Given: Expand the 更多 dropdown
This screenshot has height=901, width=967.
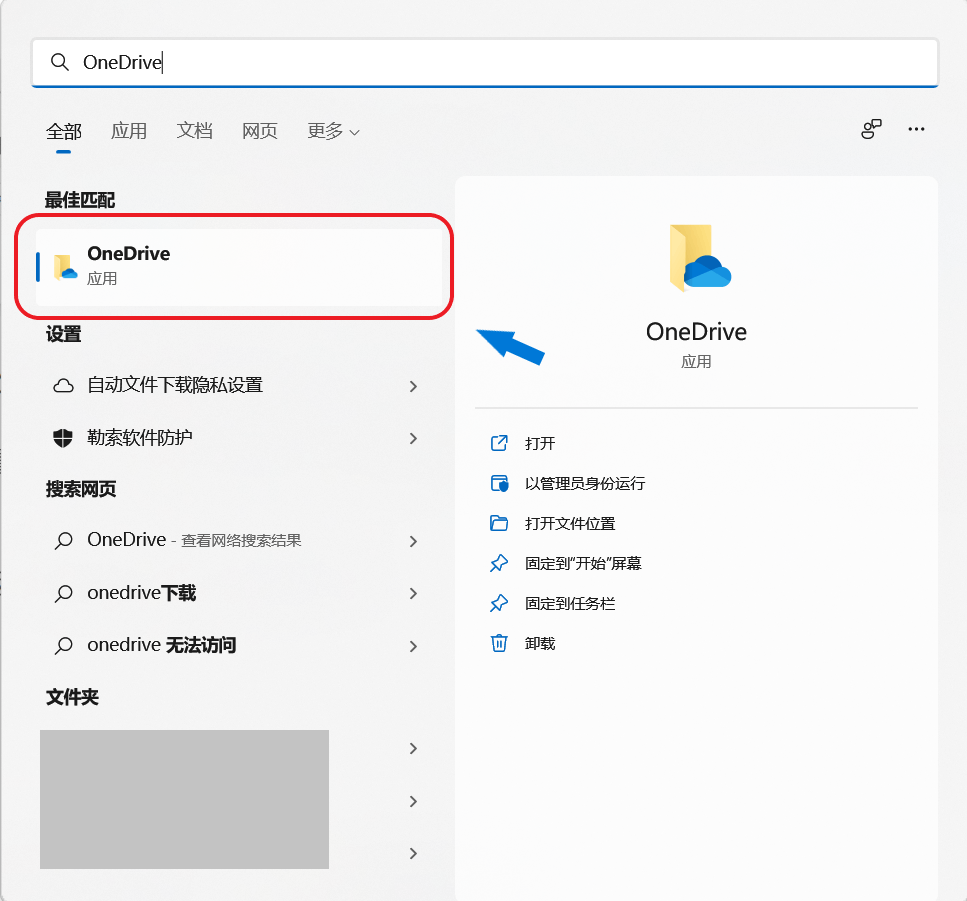Looking at the screenshot, I should coord(333,131).
